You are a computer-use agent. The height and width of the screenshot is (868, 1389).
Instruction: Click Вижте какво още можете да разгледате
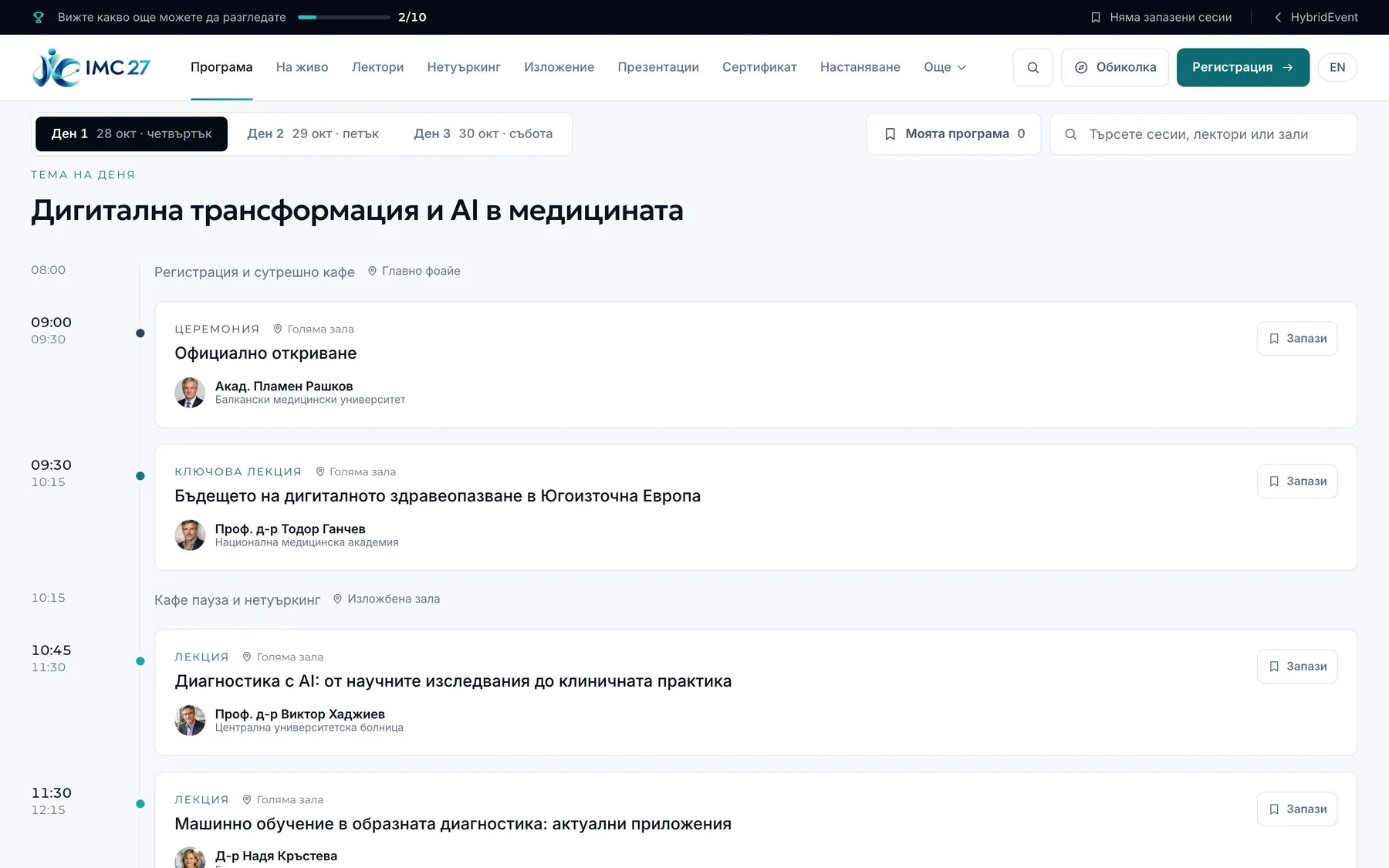click(172, 17)
